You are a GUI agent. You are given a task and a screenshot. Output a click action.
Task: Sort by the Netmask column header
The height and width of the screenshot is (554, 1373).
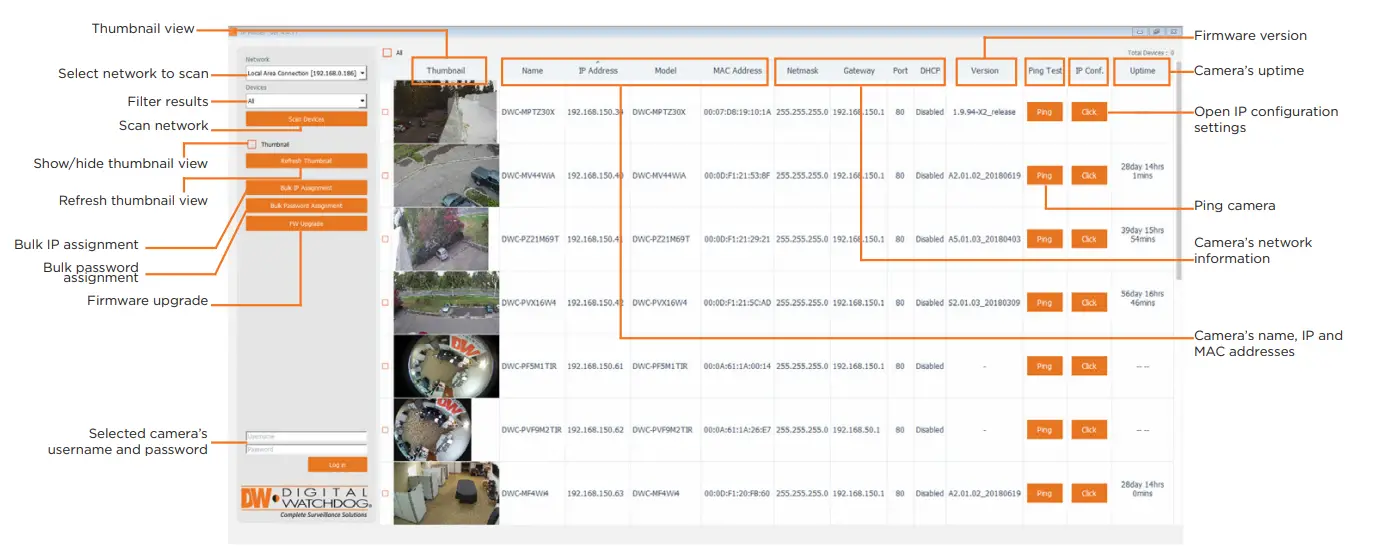click(802, 71)
